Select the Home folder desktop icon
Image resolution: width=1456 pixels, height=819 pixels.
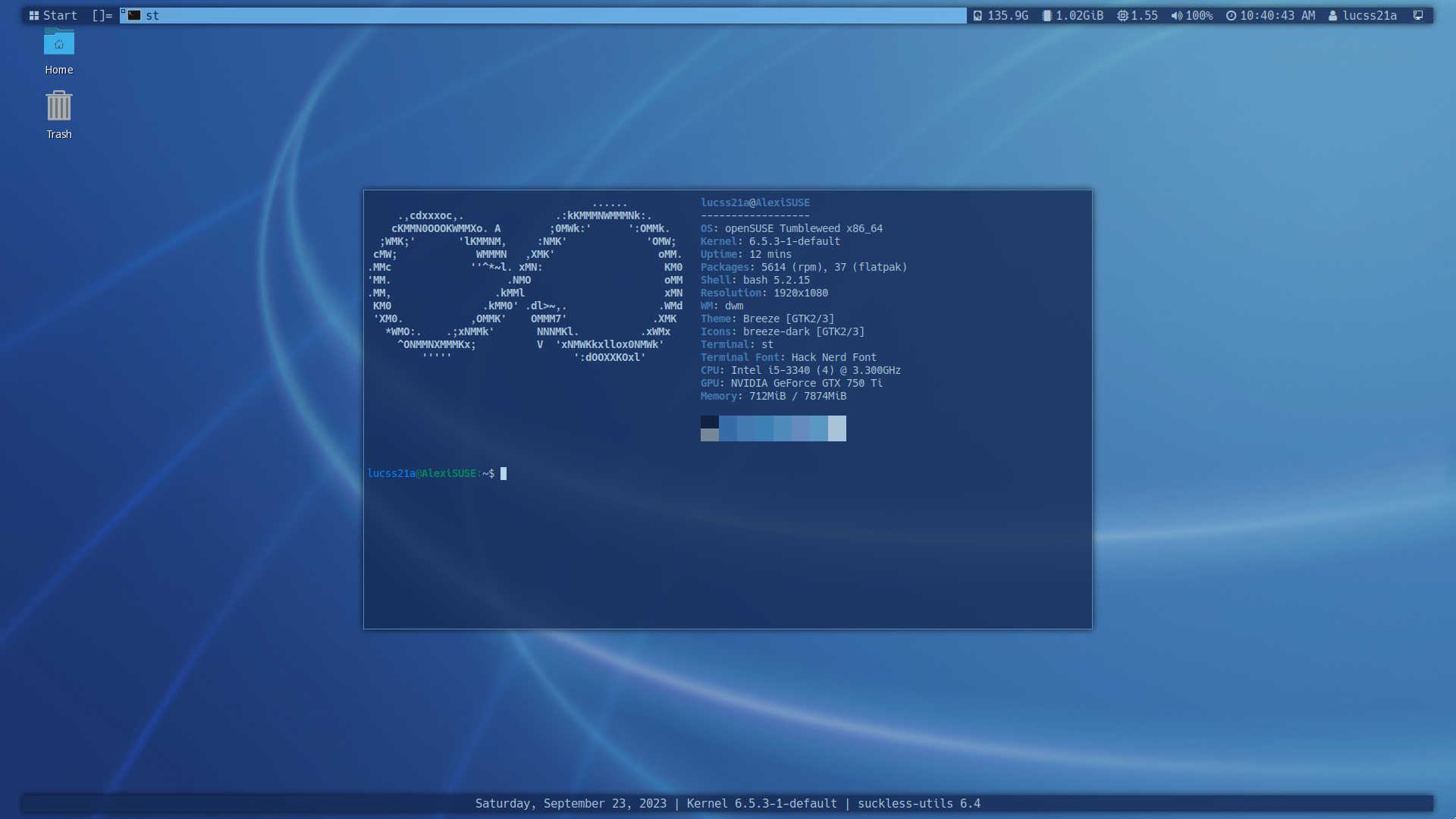(x=59, y=52)
